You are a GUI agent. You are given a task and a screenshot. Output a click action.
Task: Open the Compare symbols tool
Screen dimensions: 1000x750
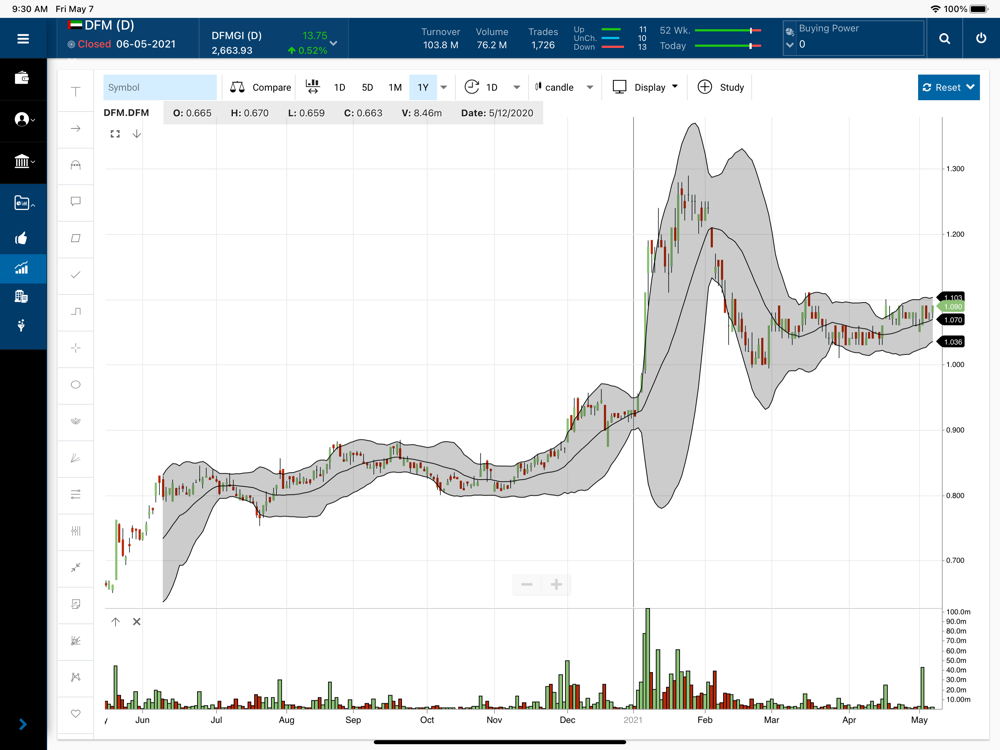point(260,87)
